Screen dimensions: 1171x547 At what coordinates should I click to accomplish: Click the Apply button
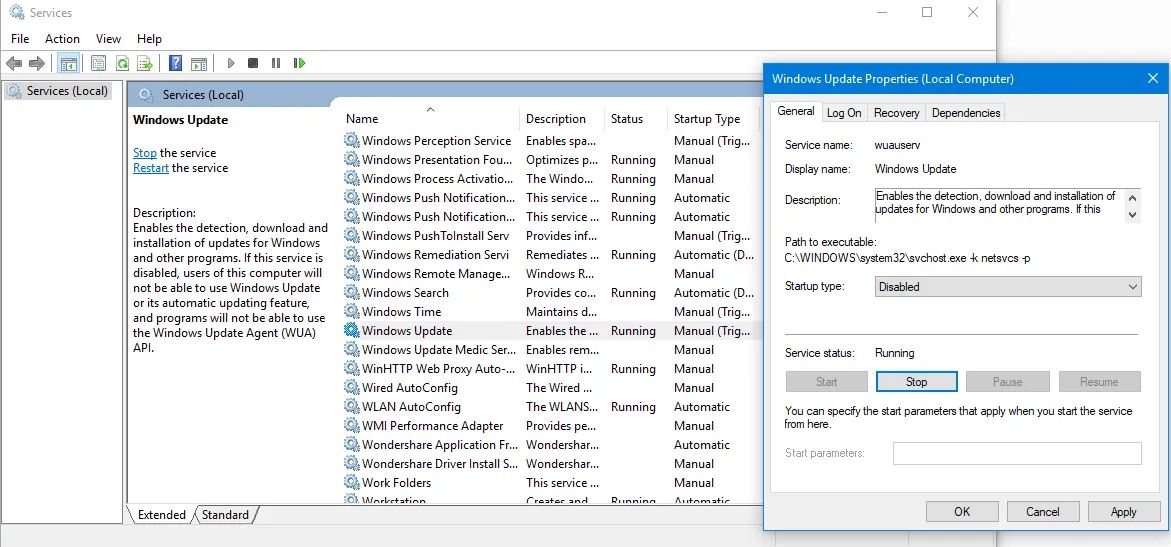1124,512
